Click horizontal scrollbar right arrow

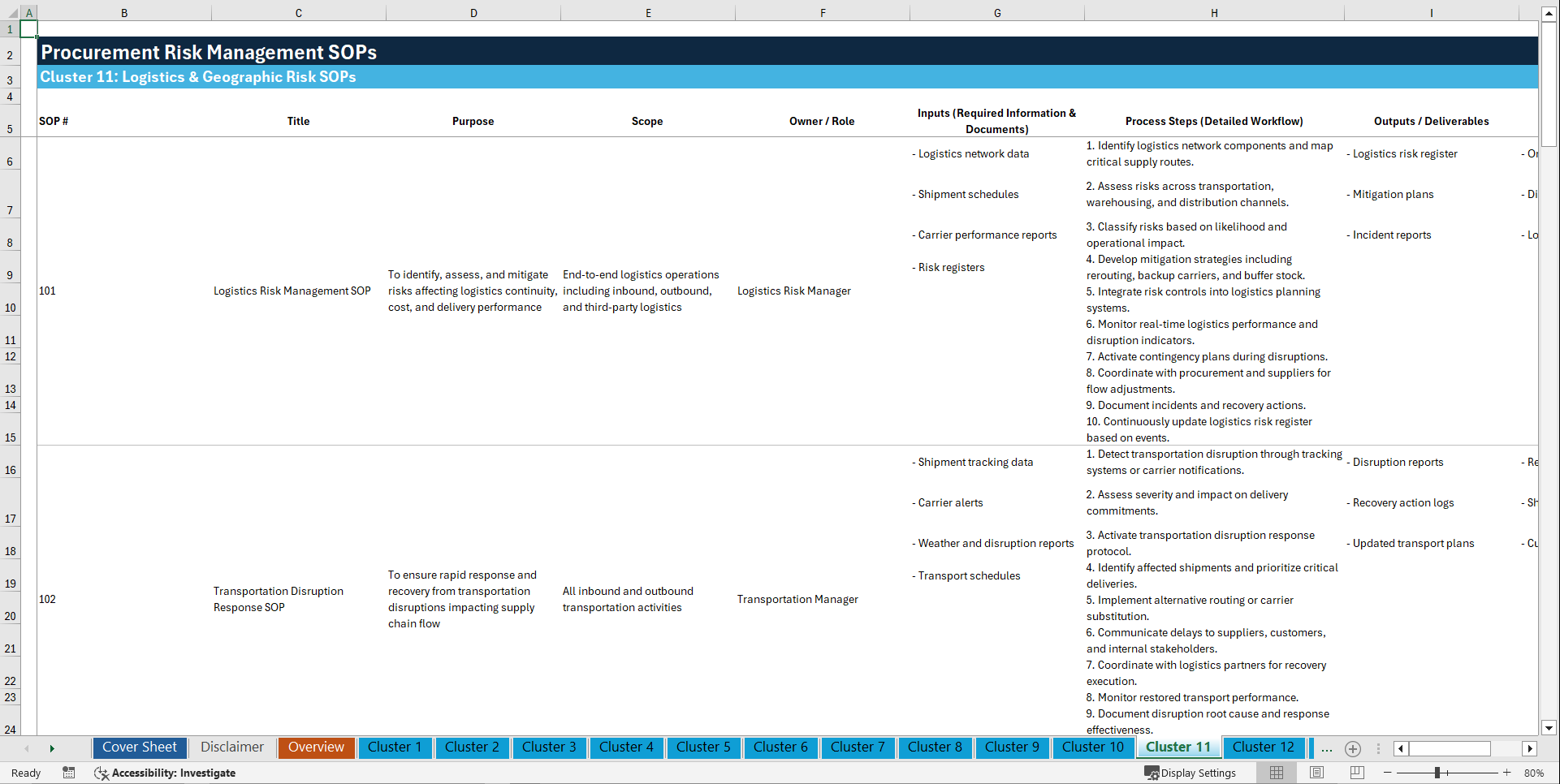pos(1530,748)
